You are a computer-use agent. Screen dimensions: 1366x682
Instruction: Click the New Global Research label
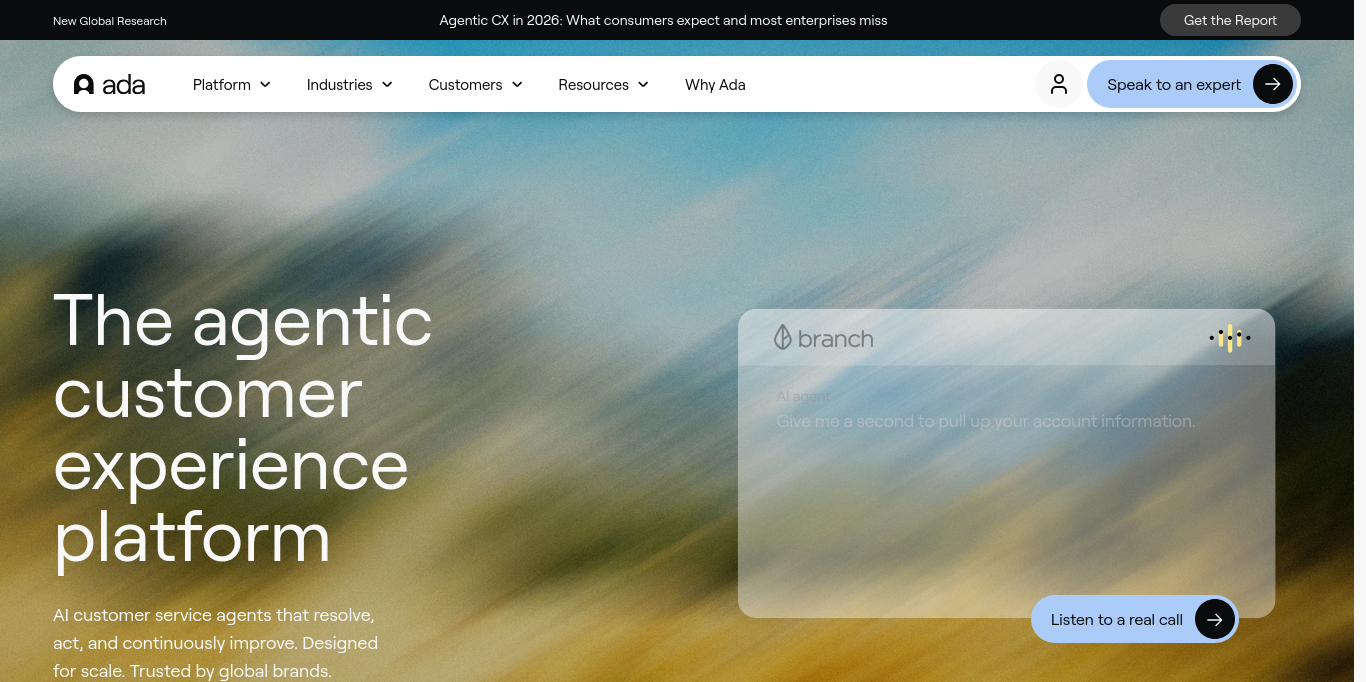[x=110, y=21]
